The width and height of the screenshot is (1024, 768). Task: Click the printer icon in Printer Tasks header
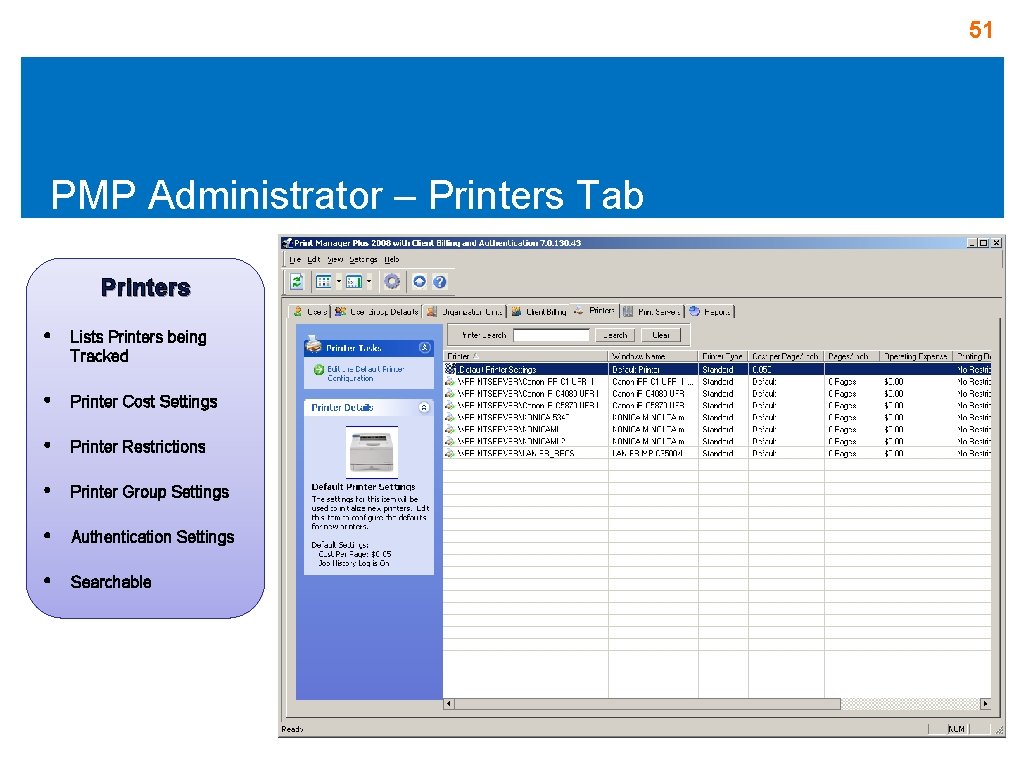[313, 345]
